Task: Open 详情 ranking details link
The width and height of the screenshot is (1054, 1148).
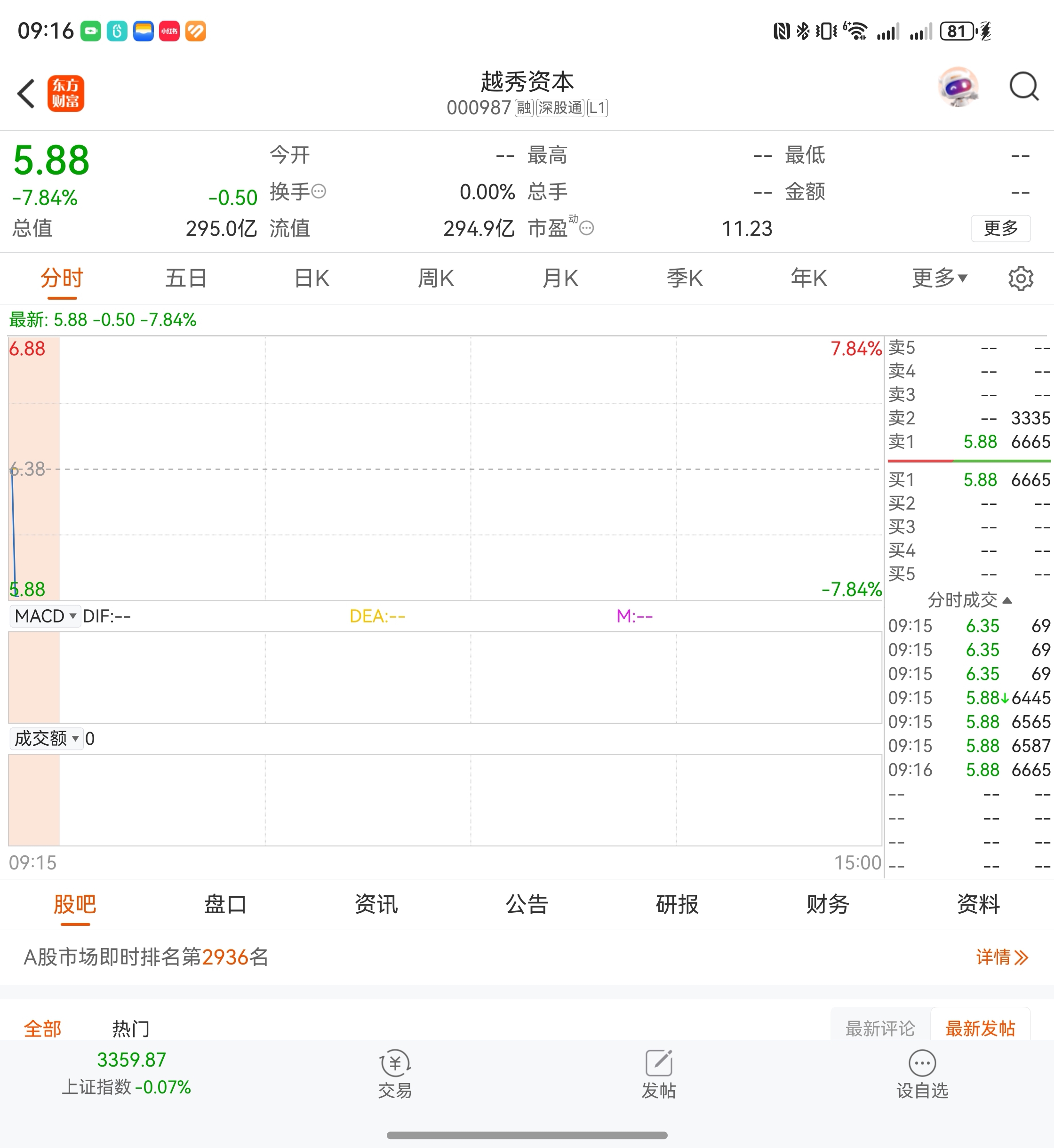Action: click(1002, 957)
